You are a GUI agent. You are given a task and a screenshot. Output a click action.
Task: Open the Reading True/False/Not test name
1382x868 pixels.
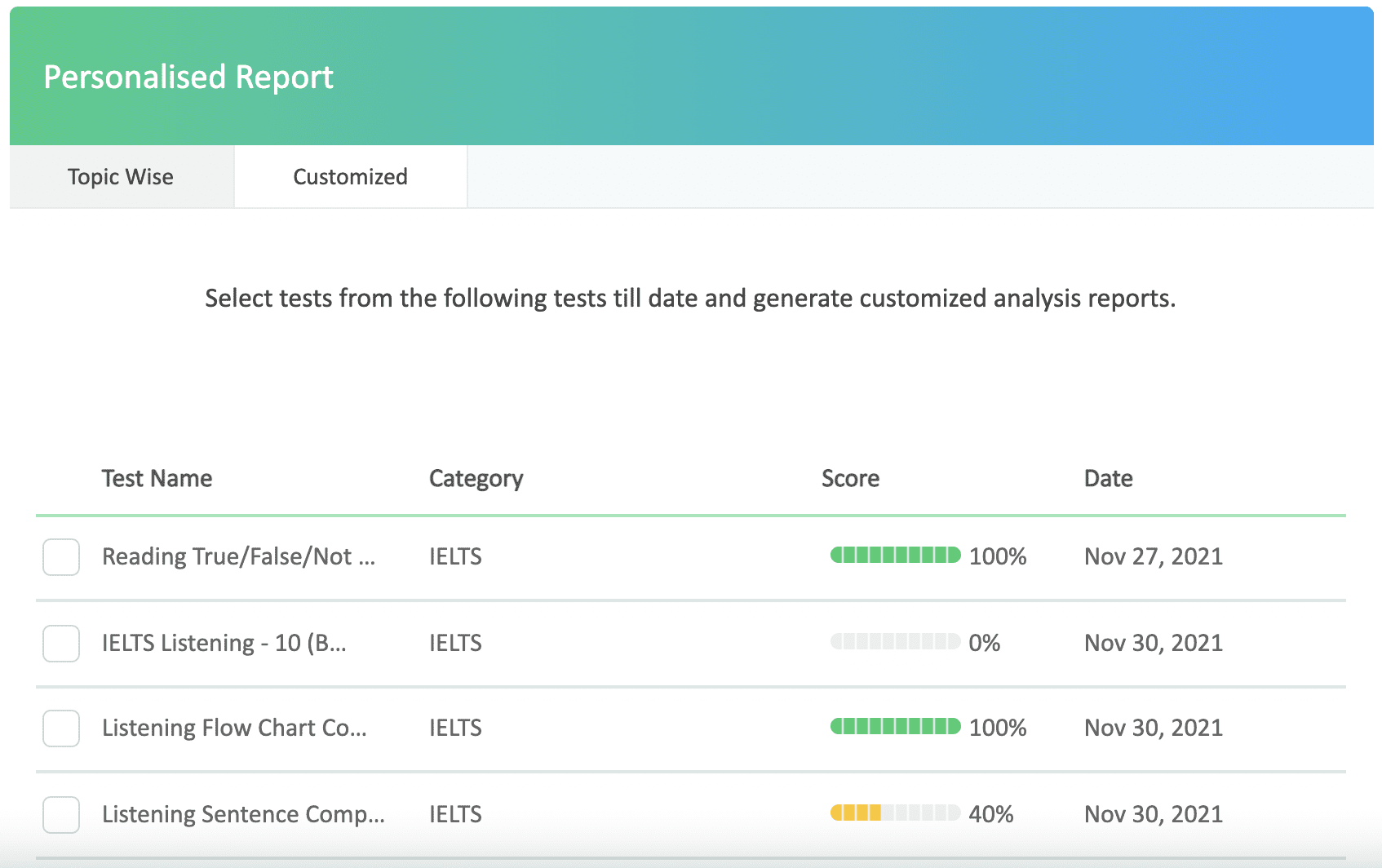[238, 556]
